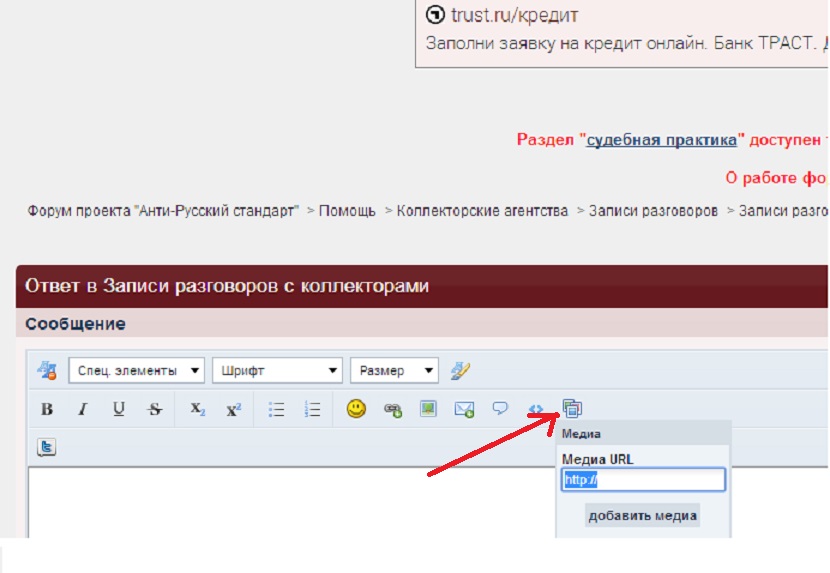Insert a hyperlink with link icon
Viewport: 830px width, 573px height.
(392, 409)
